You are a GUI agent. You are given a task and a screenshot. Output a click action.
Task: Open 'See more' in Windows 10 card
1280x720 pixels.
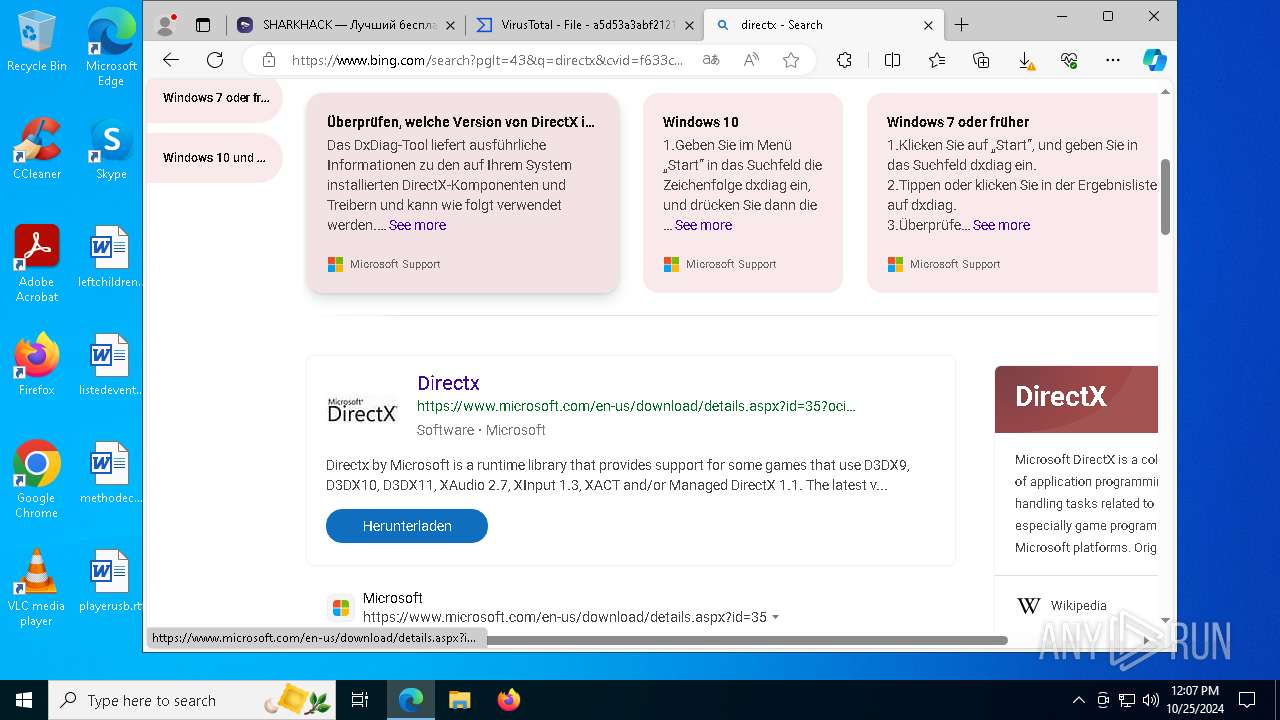(x=703, y=225)
